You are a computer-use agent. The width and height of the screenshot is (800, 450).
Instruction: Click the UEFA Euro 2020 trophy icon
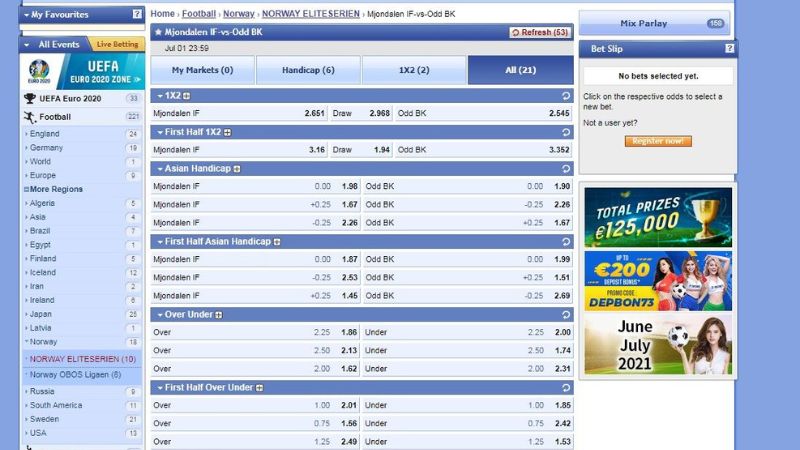[x=30, y=98]
